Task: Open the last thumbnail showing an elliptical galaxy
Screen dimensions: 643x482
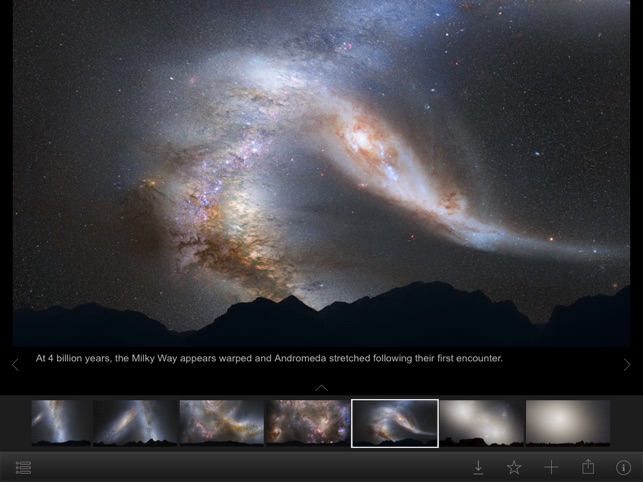Action: pos(568,423)
